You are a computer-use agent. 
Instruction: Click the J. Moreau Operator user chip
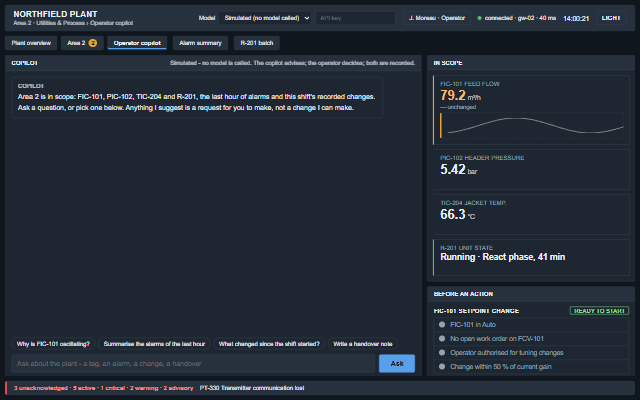pyautogui.click(x=437, y=18)
